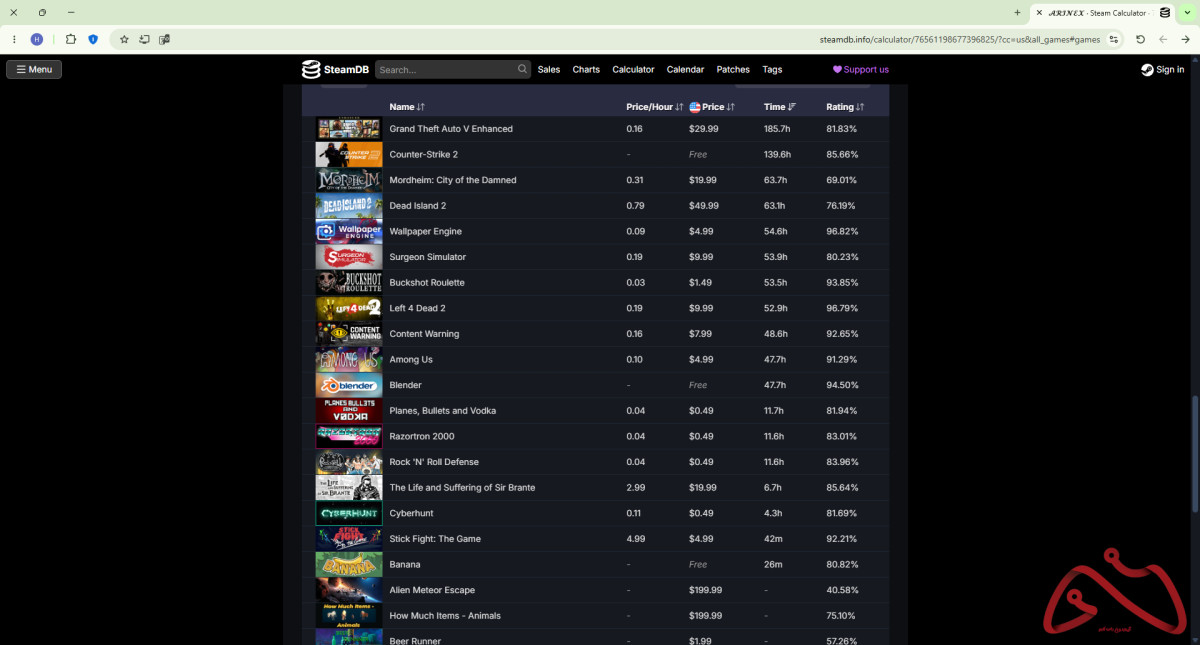Open the Banana game thumbnail

click(x=349, y=564)
